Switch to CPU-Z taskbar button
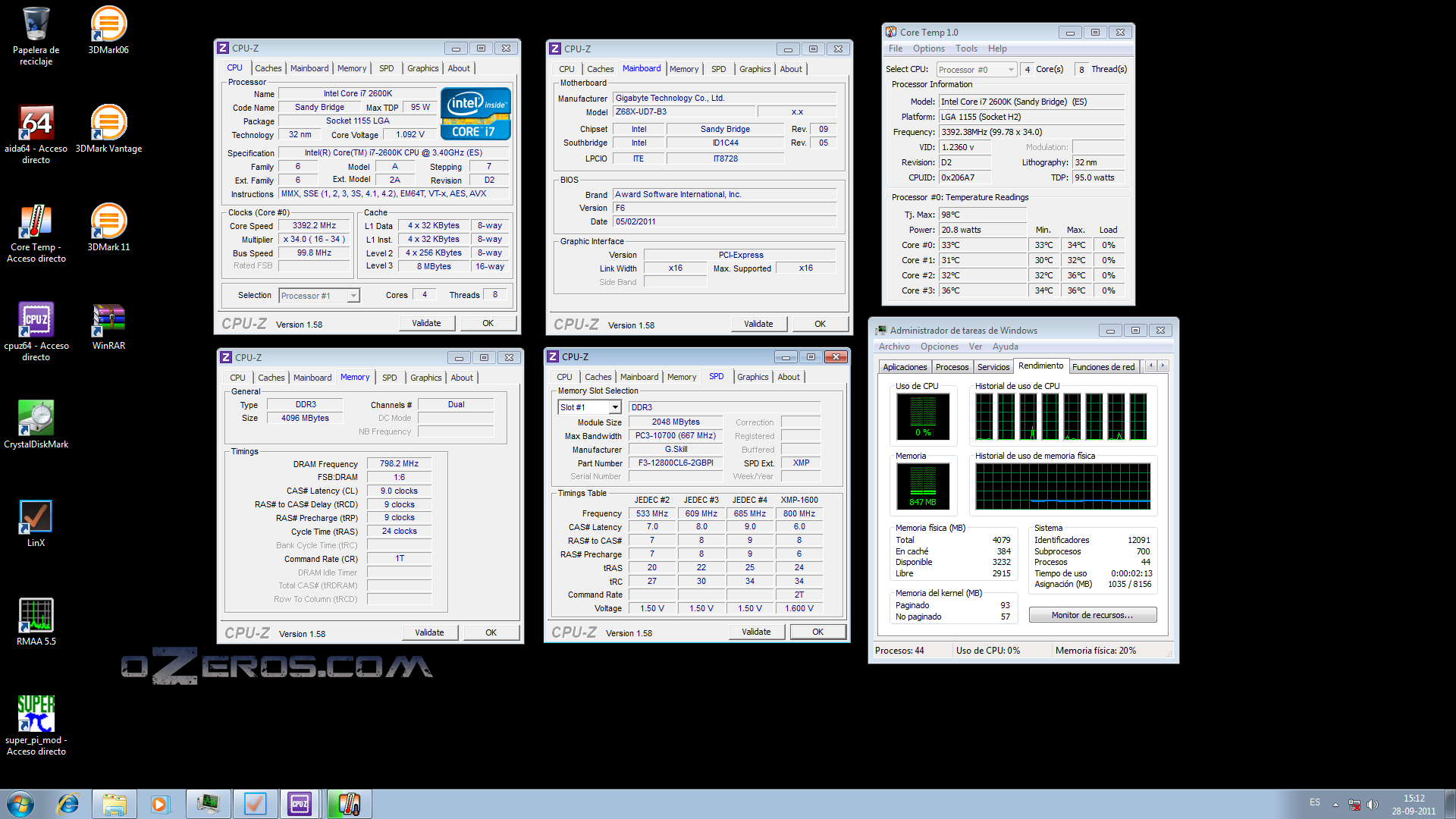 [300, 804]
